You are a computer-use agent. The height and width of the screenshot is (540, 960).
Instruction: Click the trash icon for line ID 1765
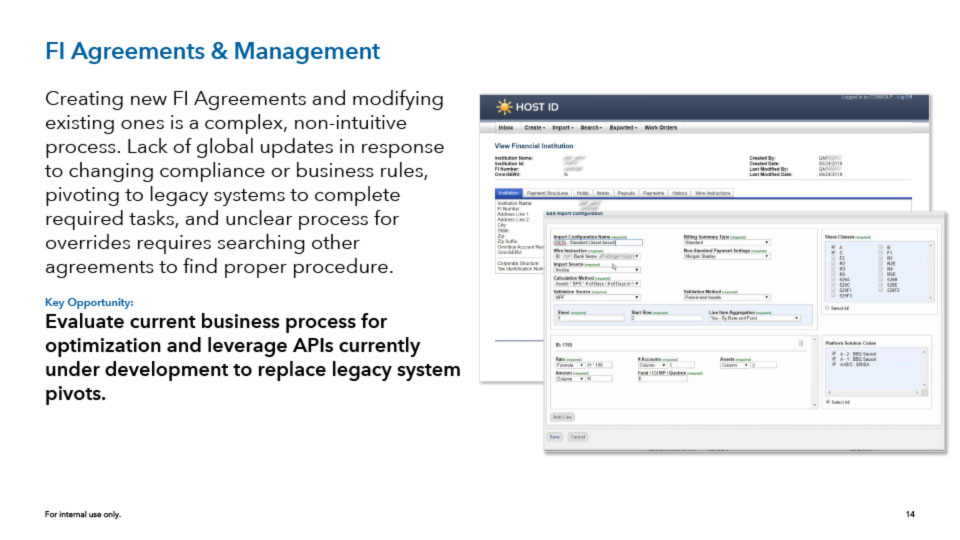point(800,344)
